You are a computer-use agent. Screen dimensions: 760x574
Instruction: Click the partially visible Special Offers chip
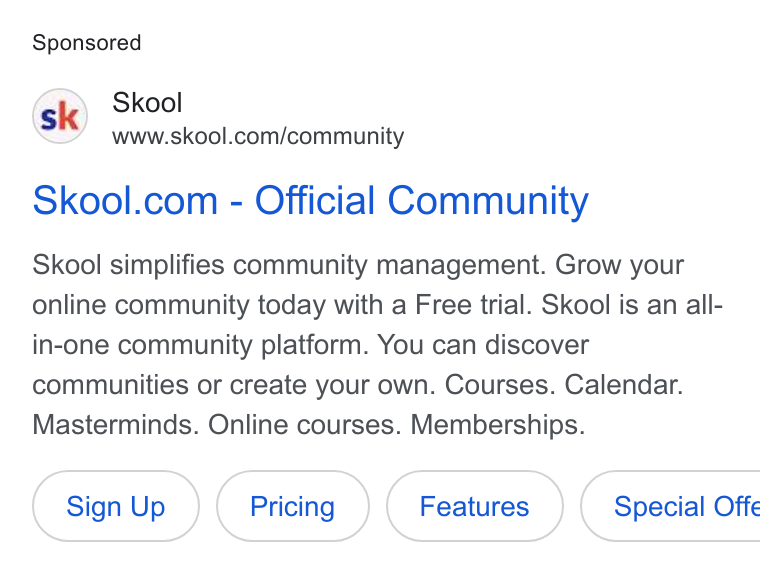[x=670, y=506]
